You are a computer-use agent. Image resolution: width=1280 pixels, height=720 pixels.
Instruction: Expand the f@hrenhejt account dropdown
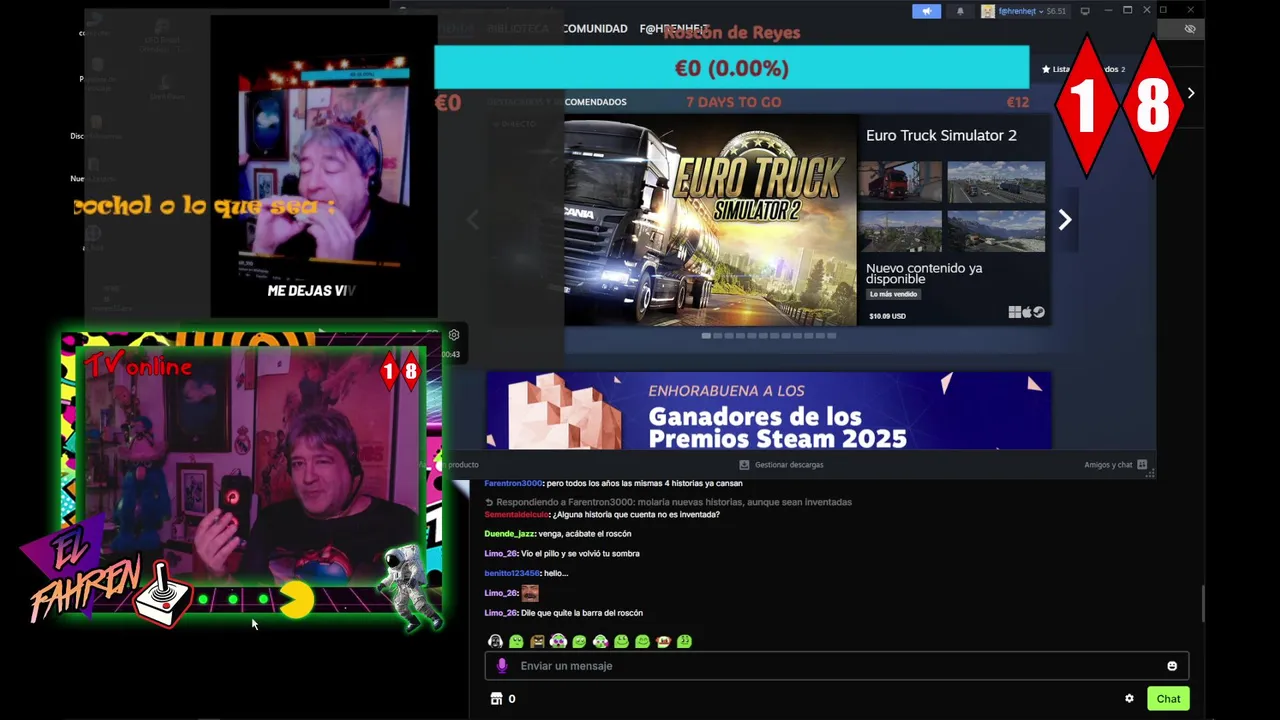coord(1020,11)
